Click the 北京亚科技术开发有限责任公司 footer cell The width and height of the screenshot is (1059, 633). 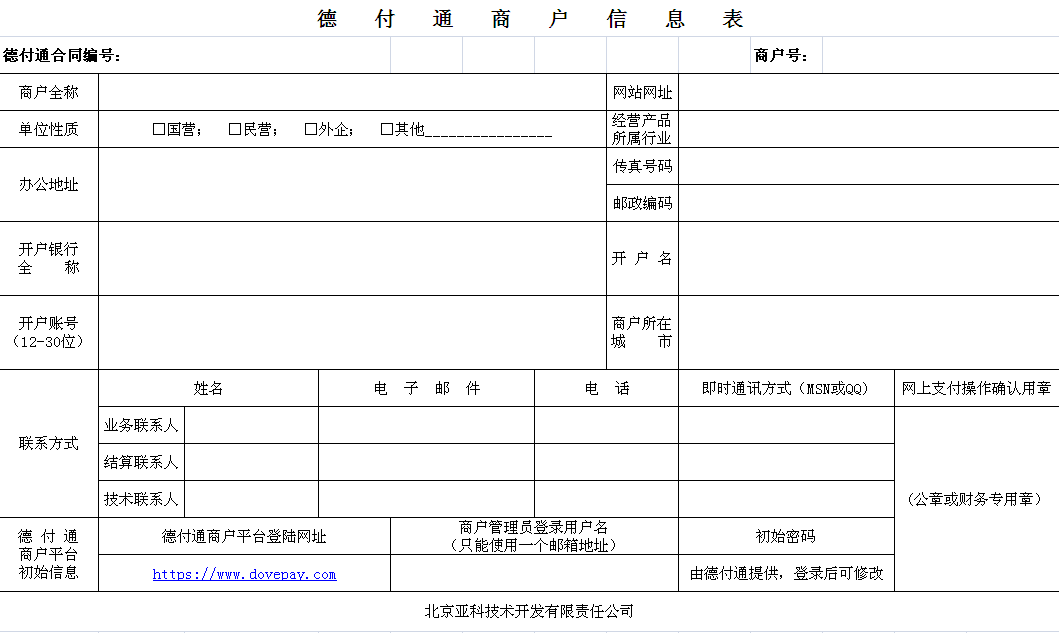(x=529, y=611)
